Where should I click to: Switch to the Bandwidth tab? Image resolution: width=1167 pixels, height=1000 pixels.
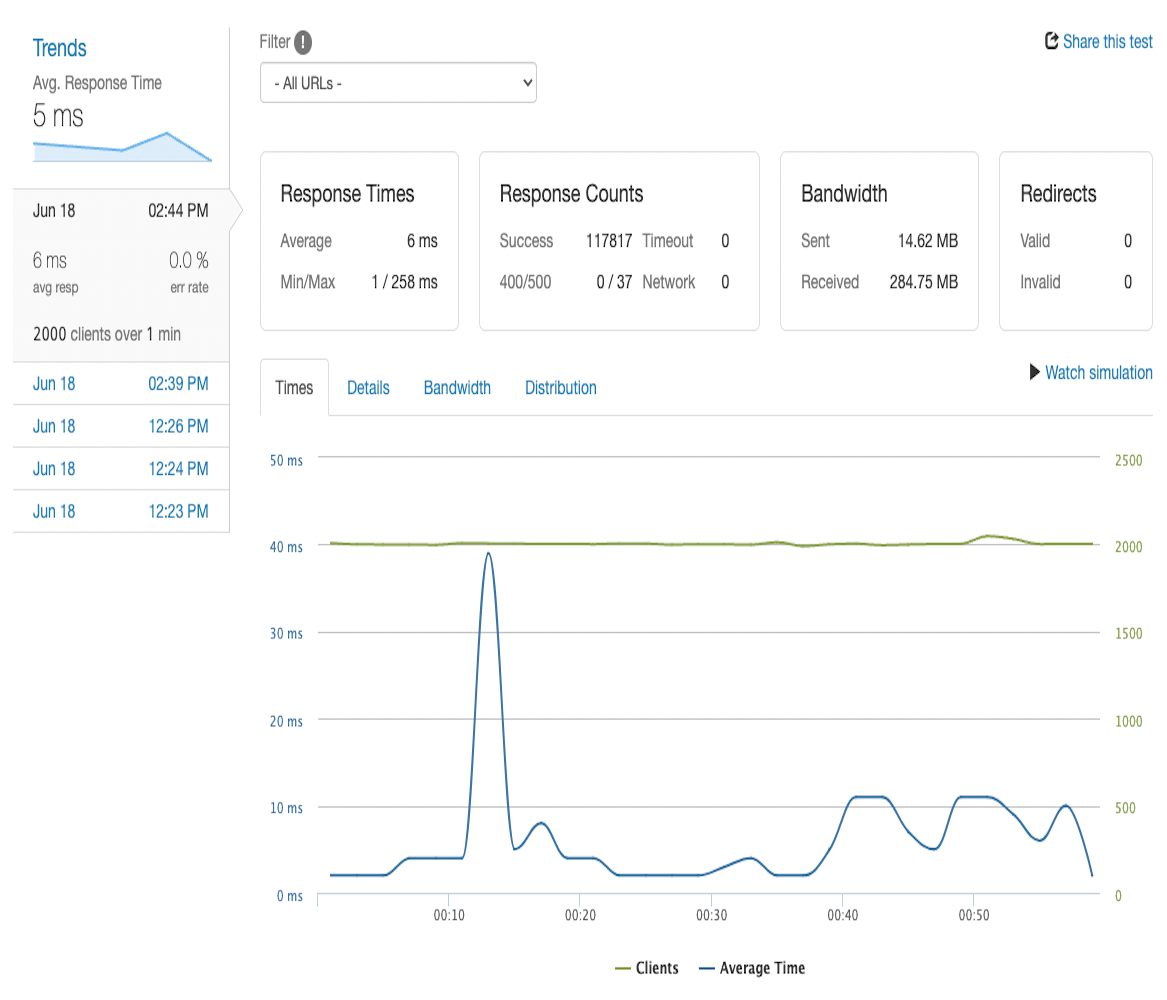(457, 388)
